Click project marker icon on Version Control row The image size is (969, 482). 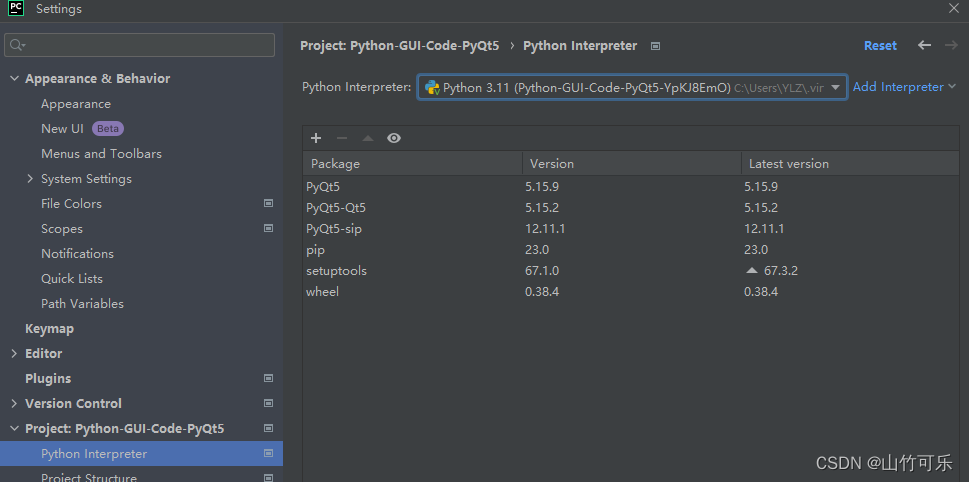[x=268, y=403]
